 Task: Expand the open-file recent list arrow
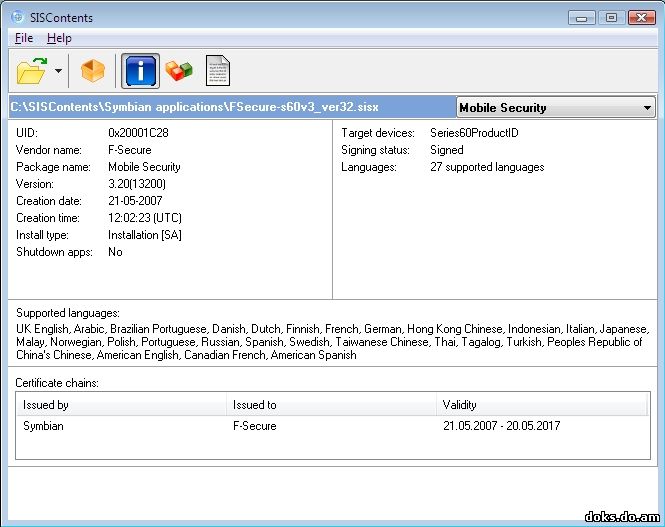coord(59,71)
